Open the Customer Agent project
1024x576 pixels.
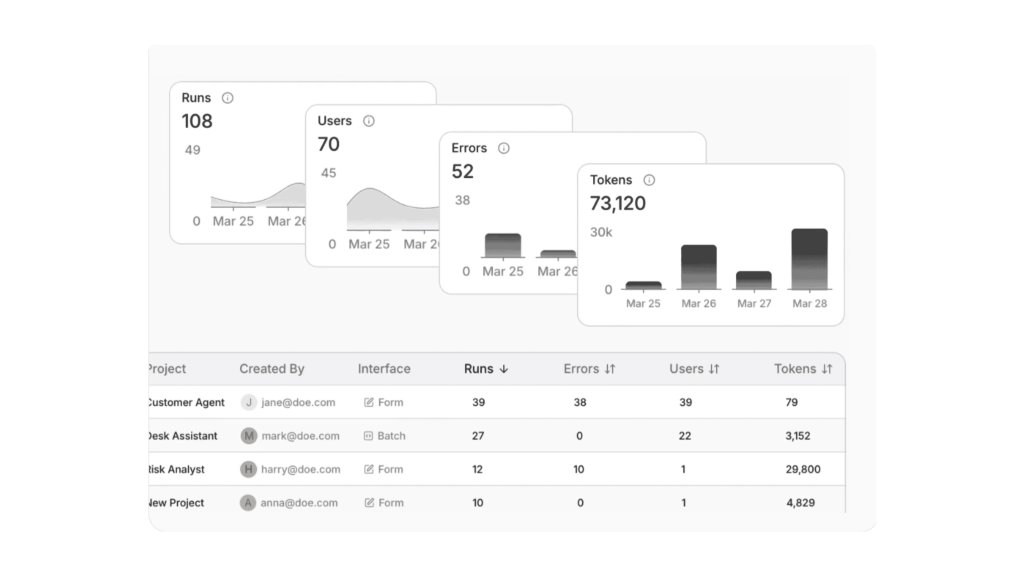click(186, 402)
